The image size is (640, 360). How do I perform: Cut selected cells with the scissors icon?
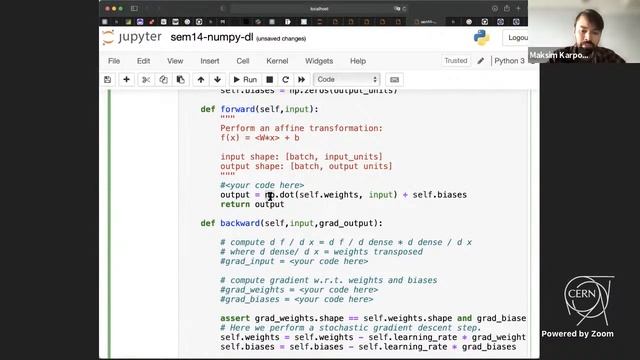[146, 80]
